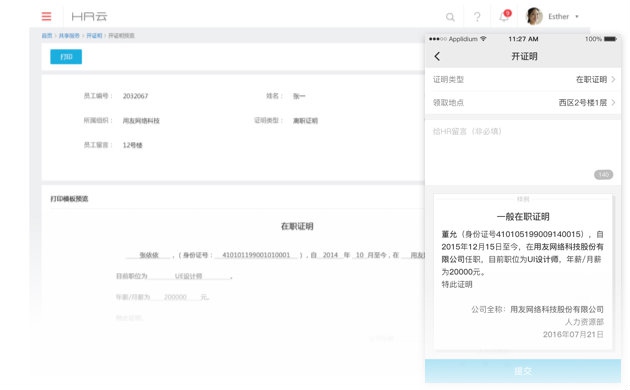The image size is (630, 390).
Task: Click the 开证明 phone screen title
Action: point(524,56)
